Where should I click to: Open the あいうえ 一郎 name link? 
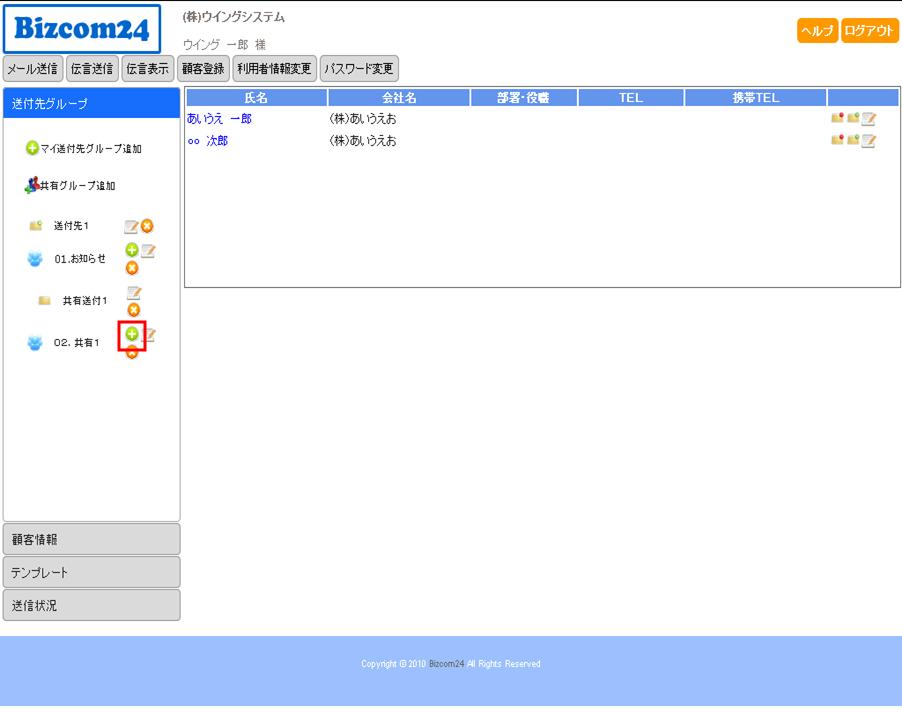[219, 119]
